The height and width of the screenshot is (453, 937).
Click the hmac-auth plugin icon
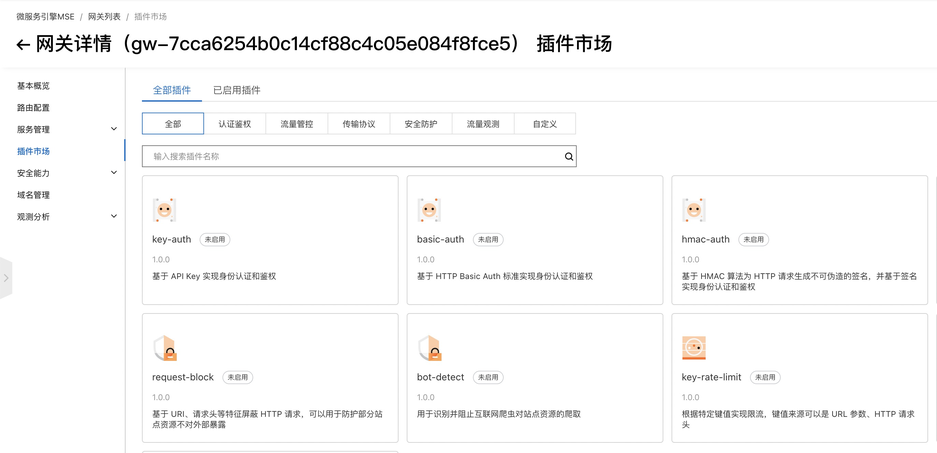(x=694, y=210)
